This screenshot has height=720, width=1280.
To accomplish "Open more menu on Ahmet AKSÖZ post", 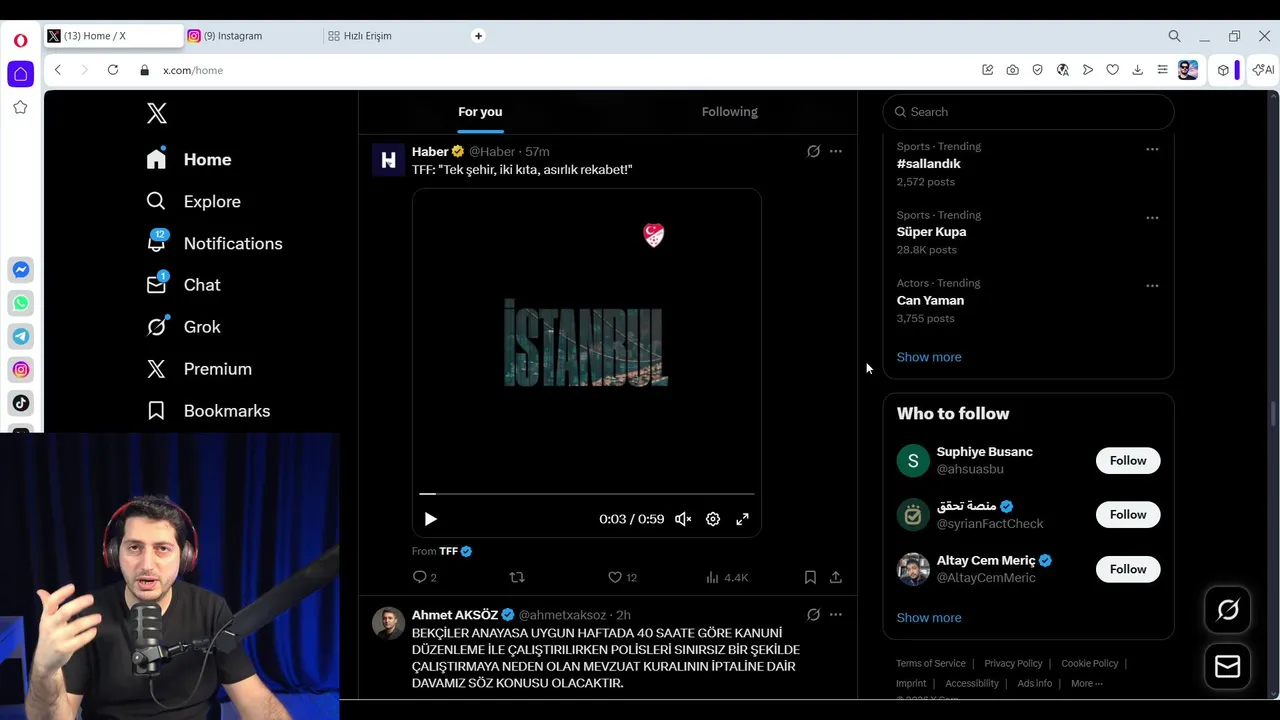I will coord(836,615).
